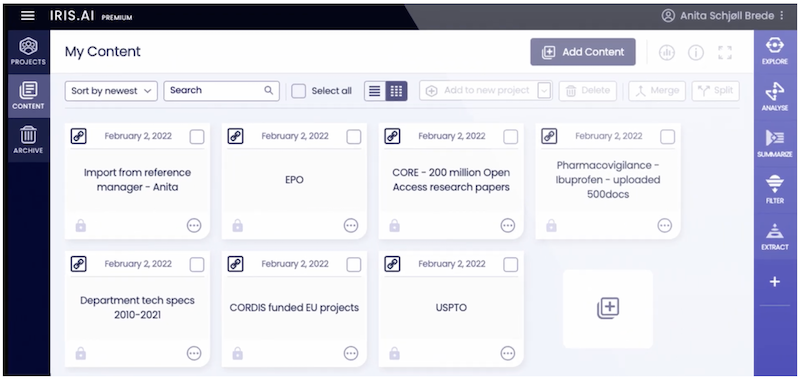Switch to grid view layout
Image resolution: width=800 pixels, height=379 pixels.
(x=396, y=91)
